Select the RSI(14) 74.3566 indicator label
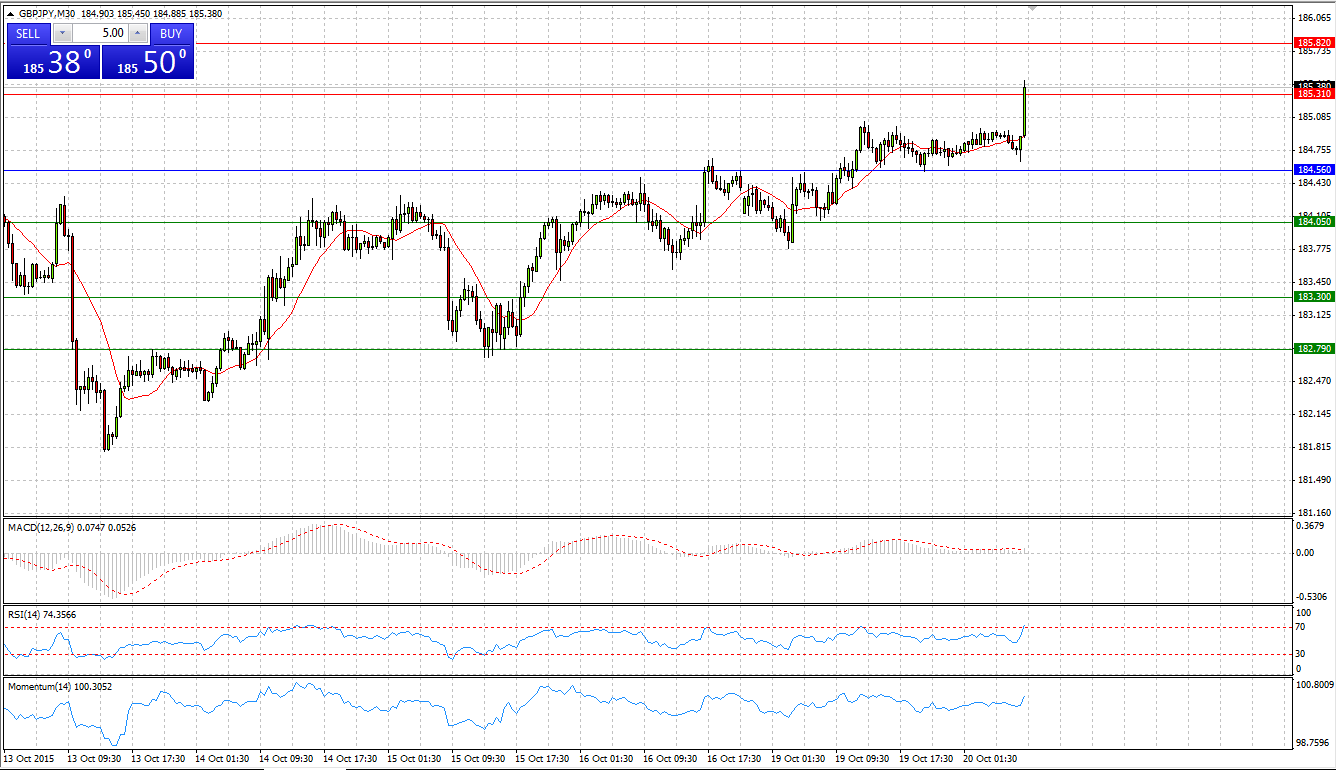The image size is (1336, 770). [41, 615]
